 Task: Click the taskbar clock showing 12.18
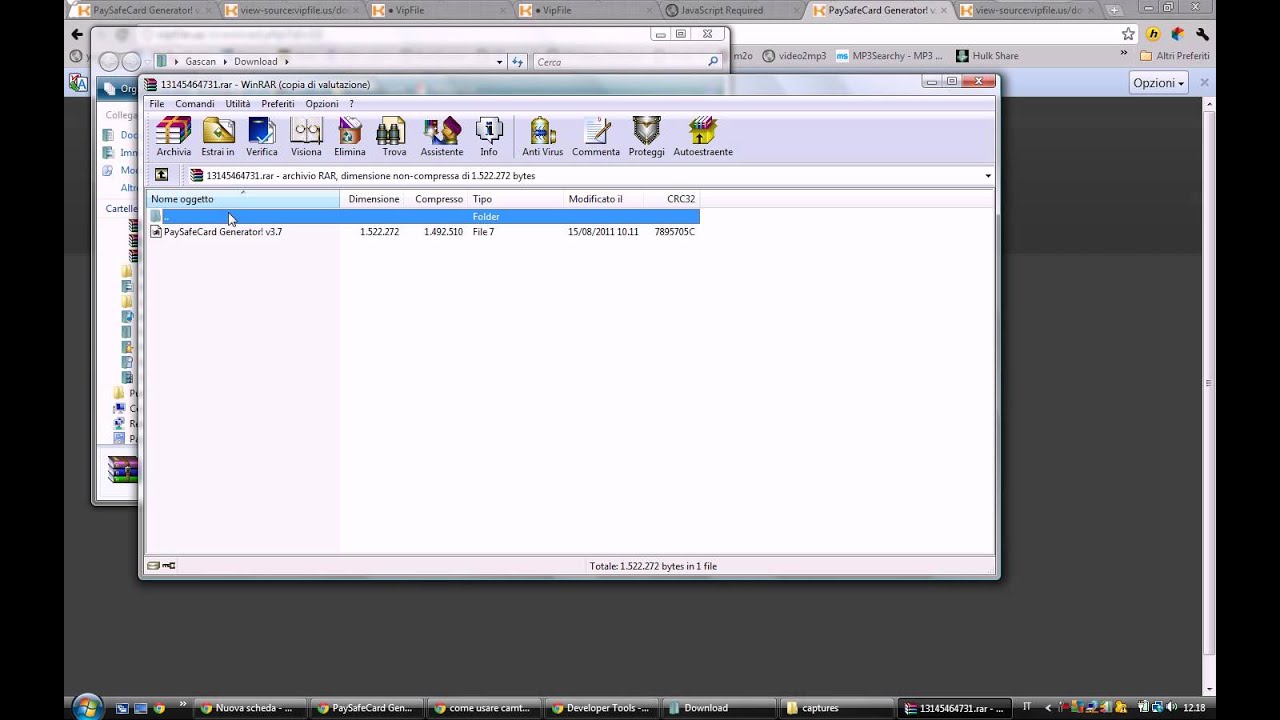tap(1194, 708)
